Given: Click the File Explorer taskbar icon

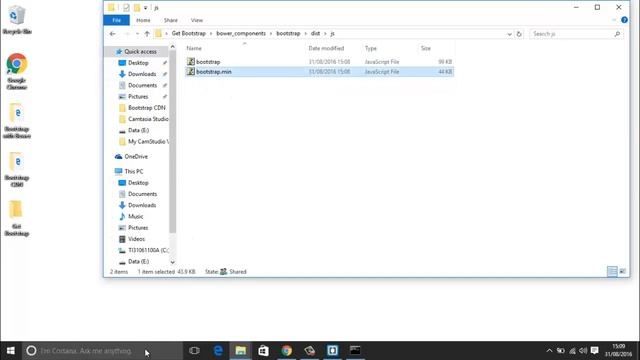Looking at the screenshot, I should [241, 351].
